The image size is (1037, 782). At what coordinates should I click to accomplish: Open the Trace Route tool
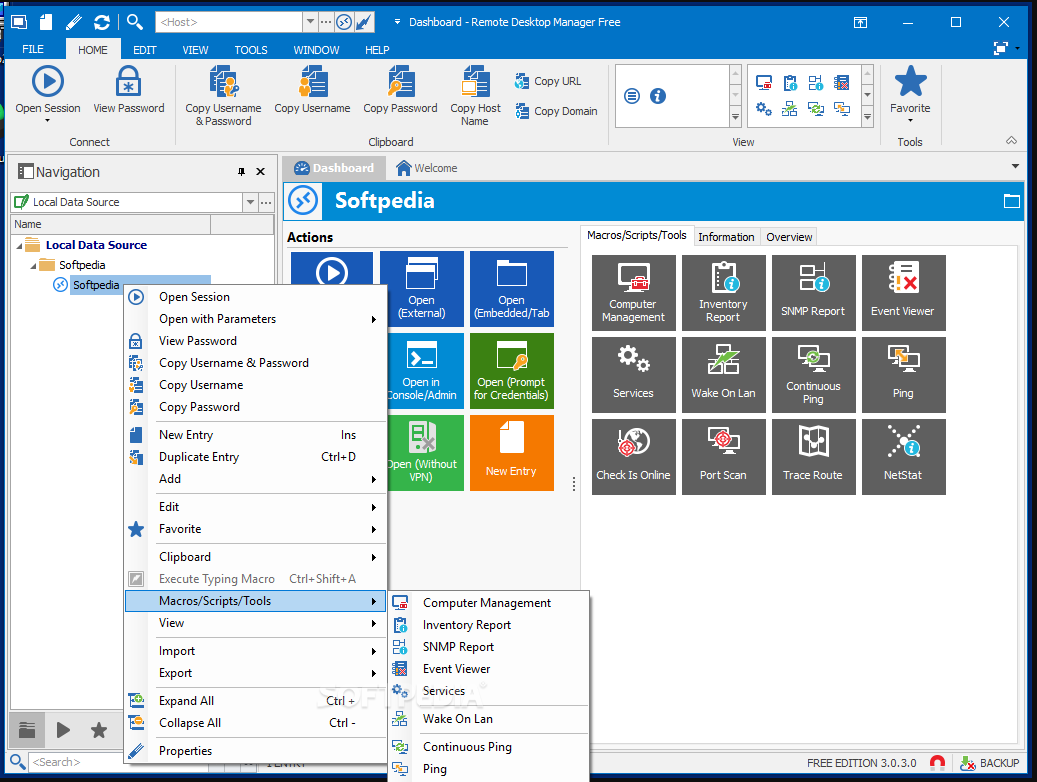point(814,457)
